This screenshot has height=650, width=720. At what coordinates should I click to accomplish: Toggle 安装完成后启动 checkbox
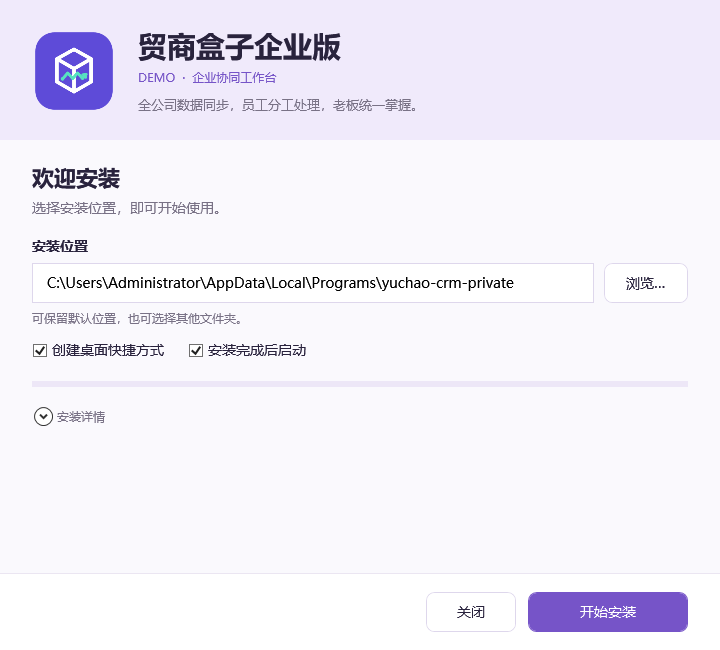pyautogui.click(x=196, y=351)
